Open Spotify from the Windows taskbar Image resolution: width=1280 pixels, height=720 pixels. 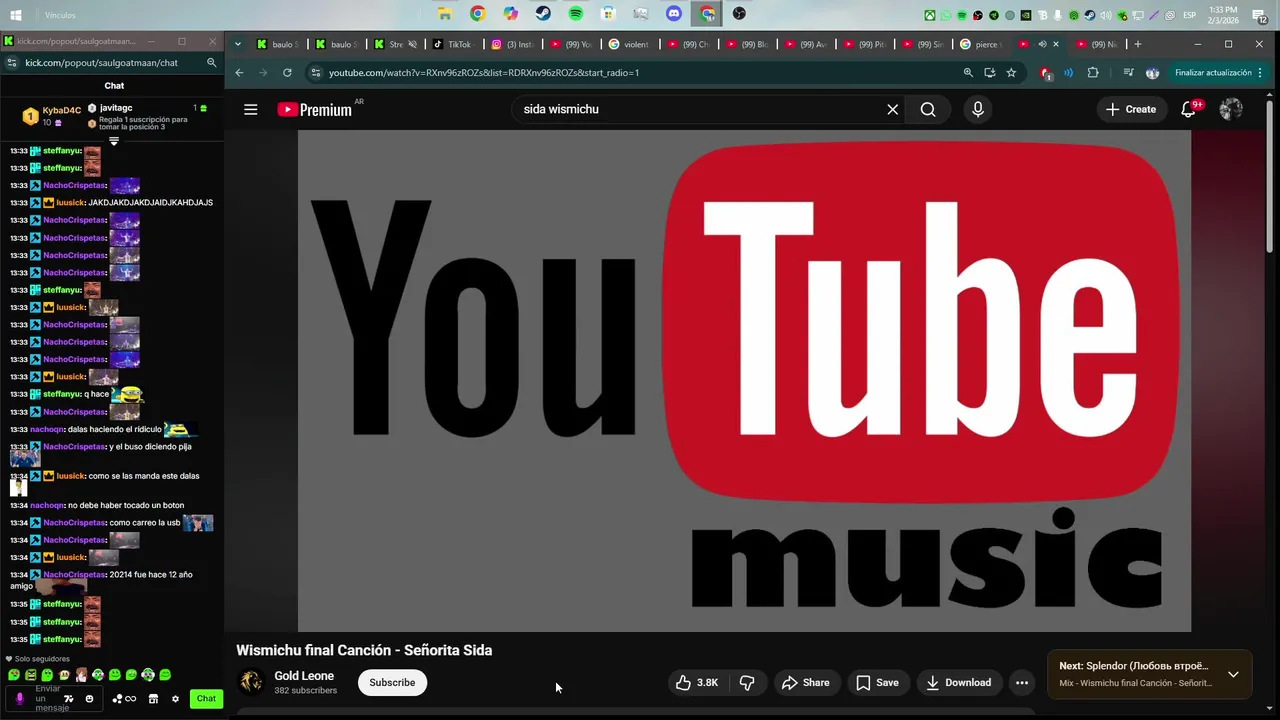coord(576,14)
